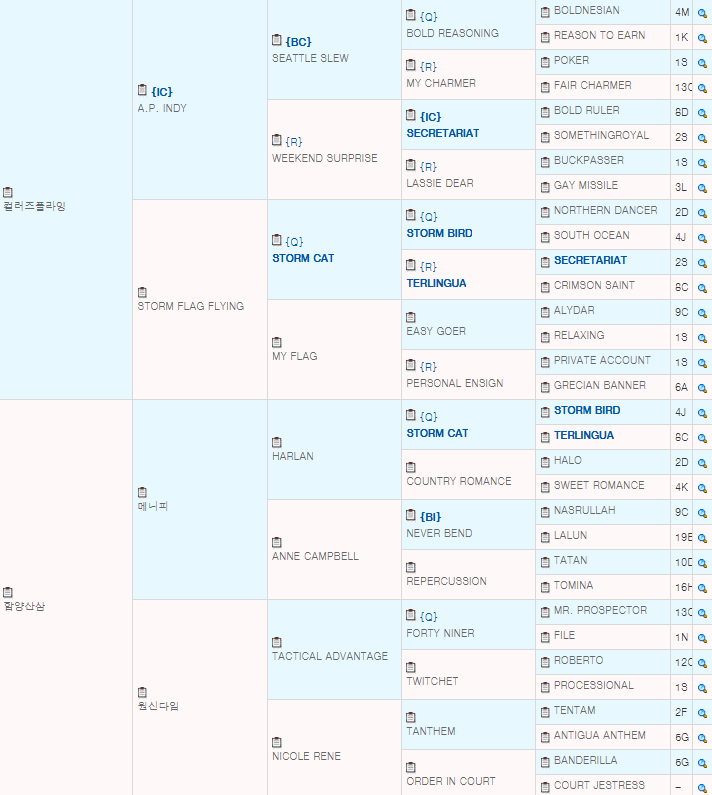Click the magnifier icon in the NASRULLAH row
Screen dimensions: 712x795
pos(702,512)
